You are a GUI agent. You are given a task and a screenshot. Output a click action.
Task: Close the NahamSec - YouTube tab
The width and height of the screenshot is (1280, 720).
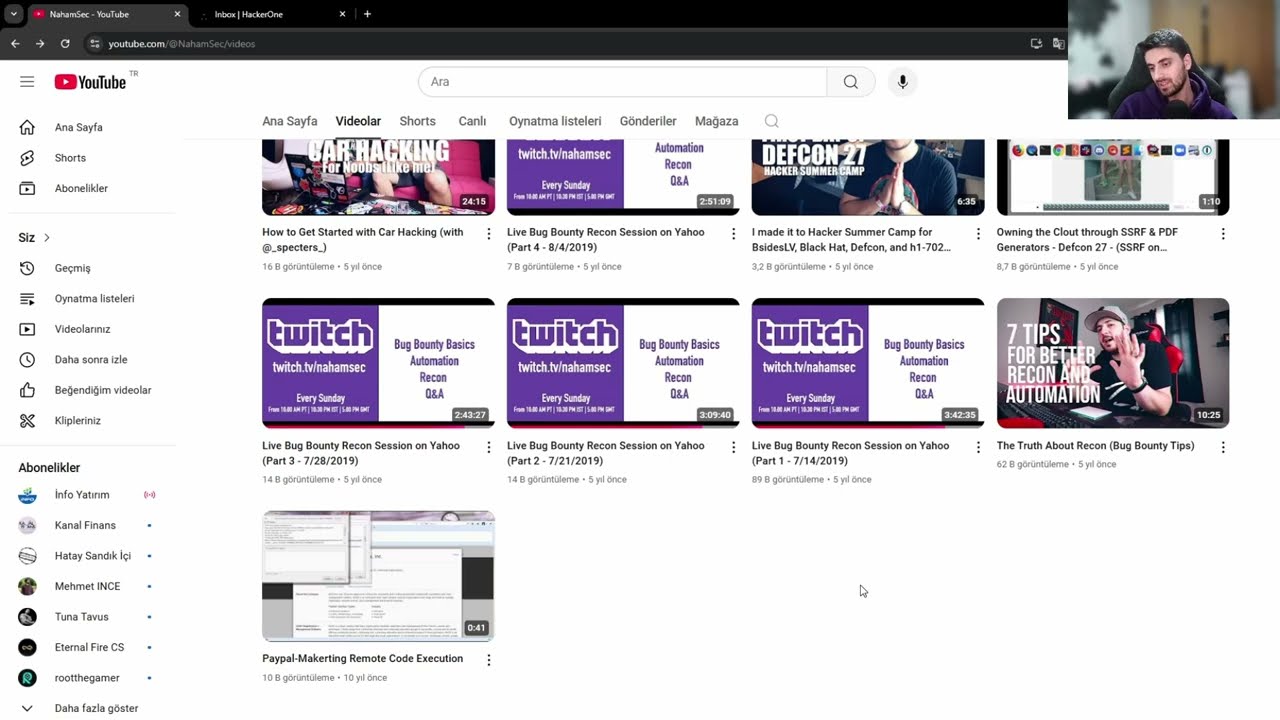coord(178,14)
